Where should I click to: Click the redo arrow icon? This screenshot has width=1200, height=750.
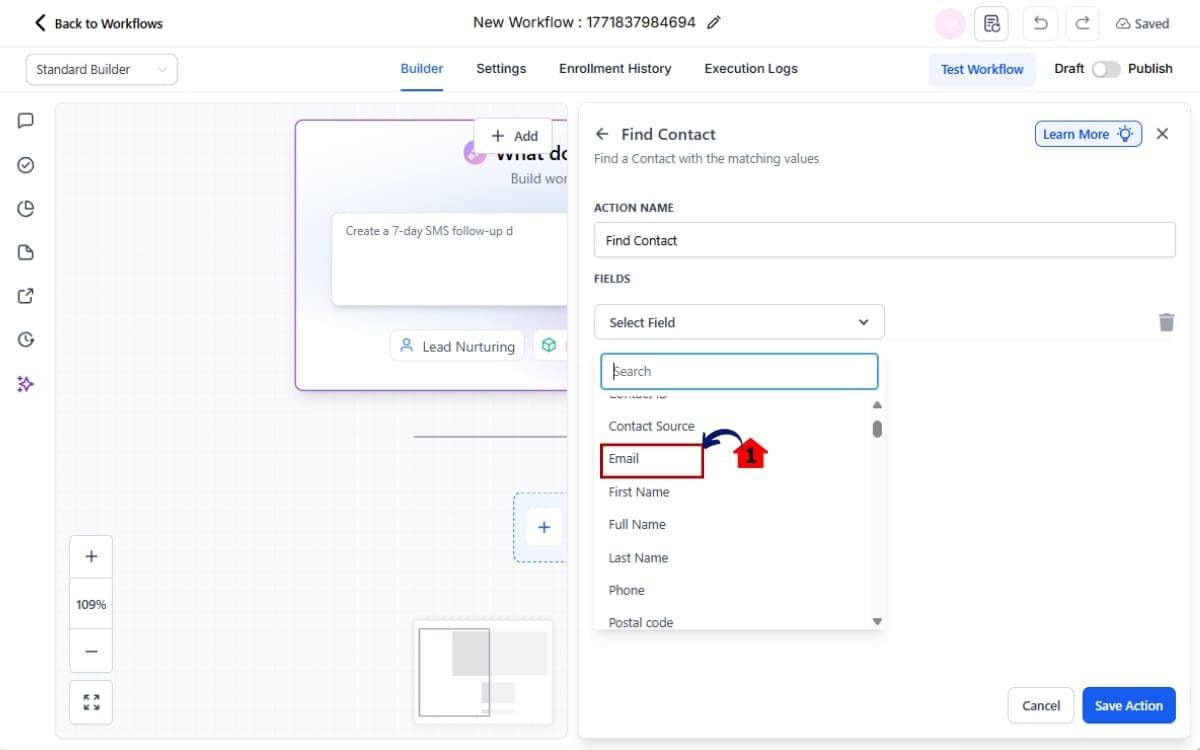[x=1082, y=23]
